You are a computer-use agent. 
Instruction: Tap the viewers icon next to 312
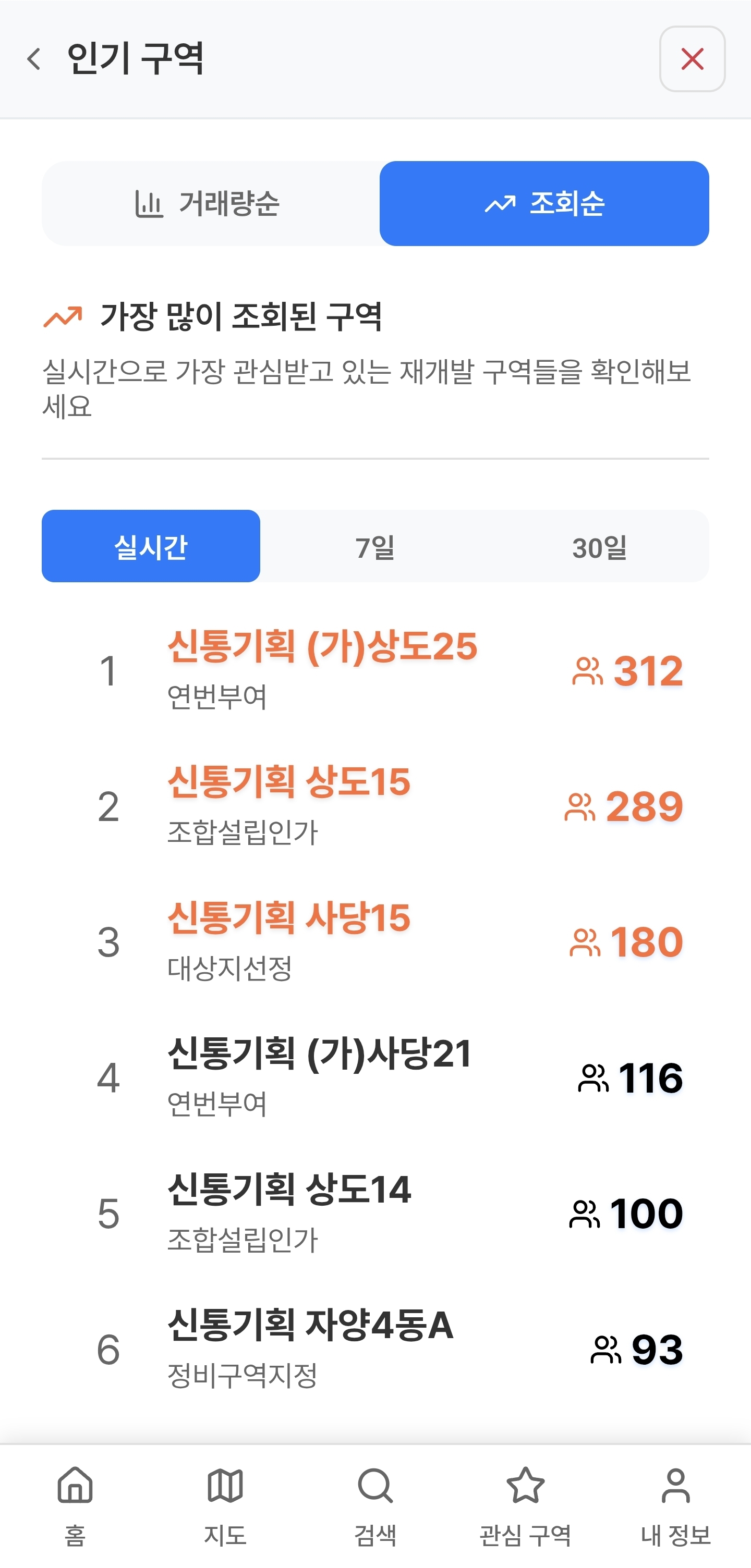click(587, 671)
